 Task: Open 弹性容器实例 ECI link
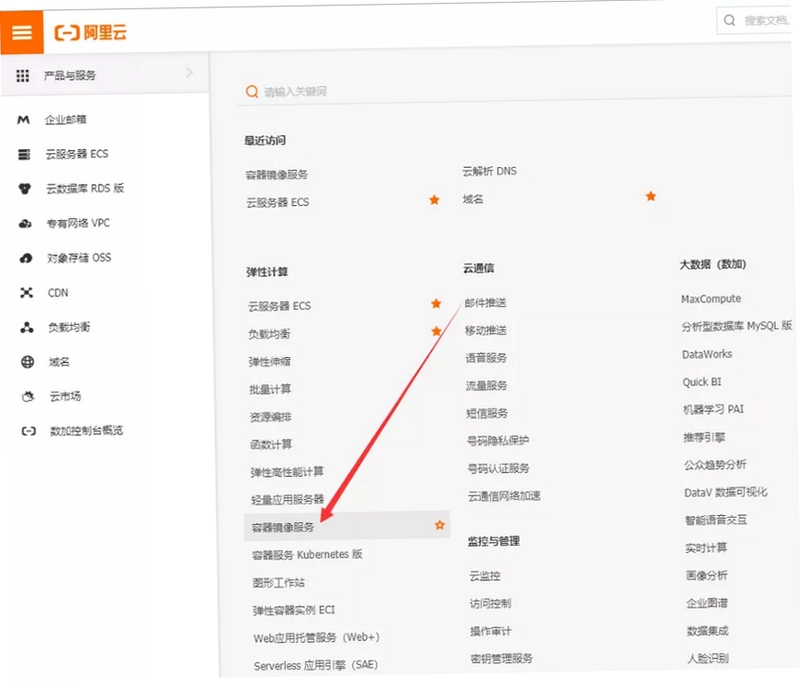point(294,611)
